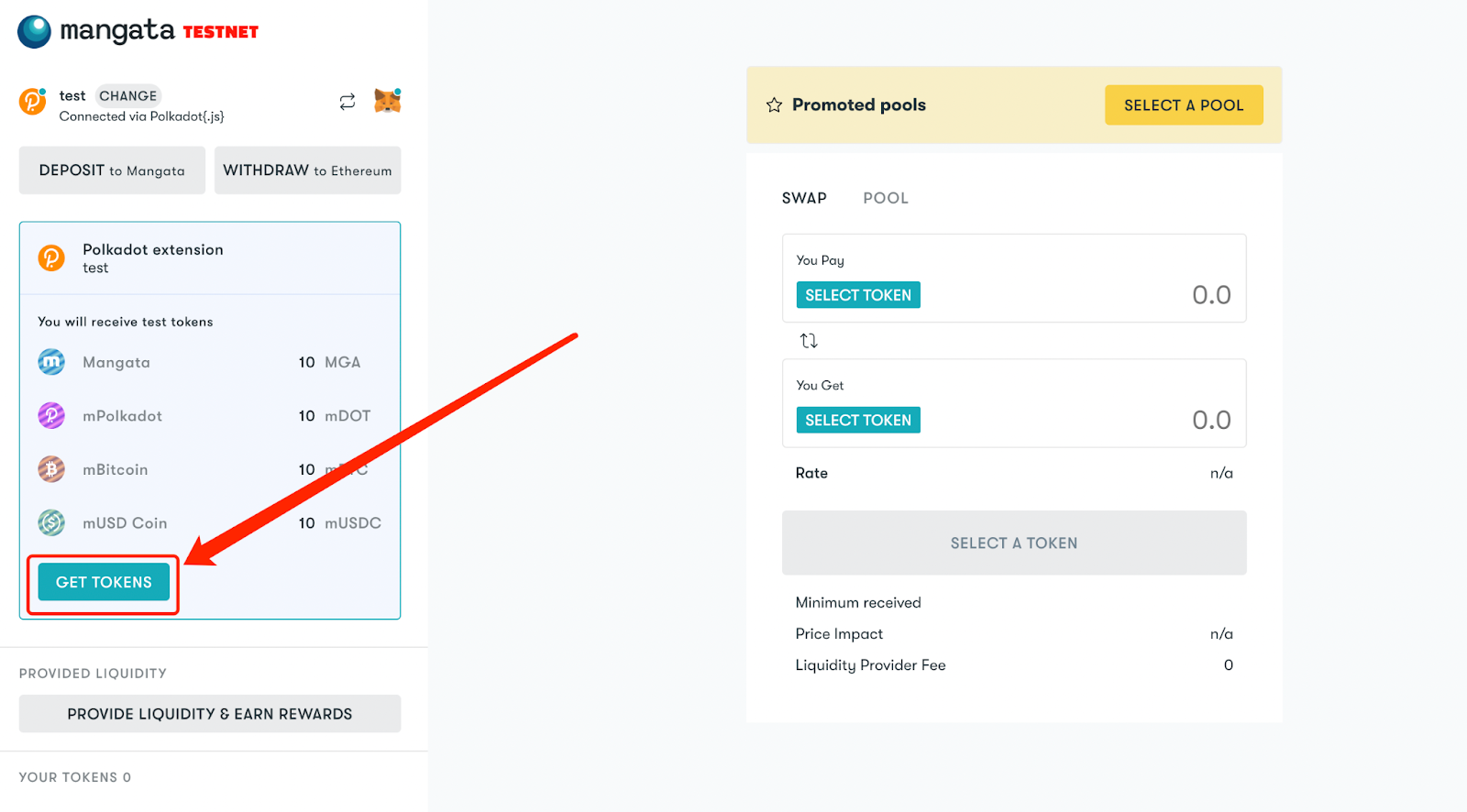The image size is (1467, 812).
Task: Click the 'Price Impact' label
Action: coord(839,634)
